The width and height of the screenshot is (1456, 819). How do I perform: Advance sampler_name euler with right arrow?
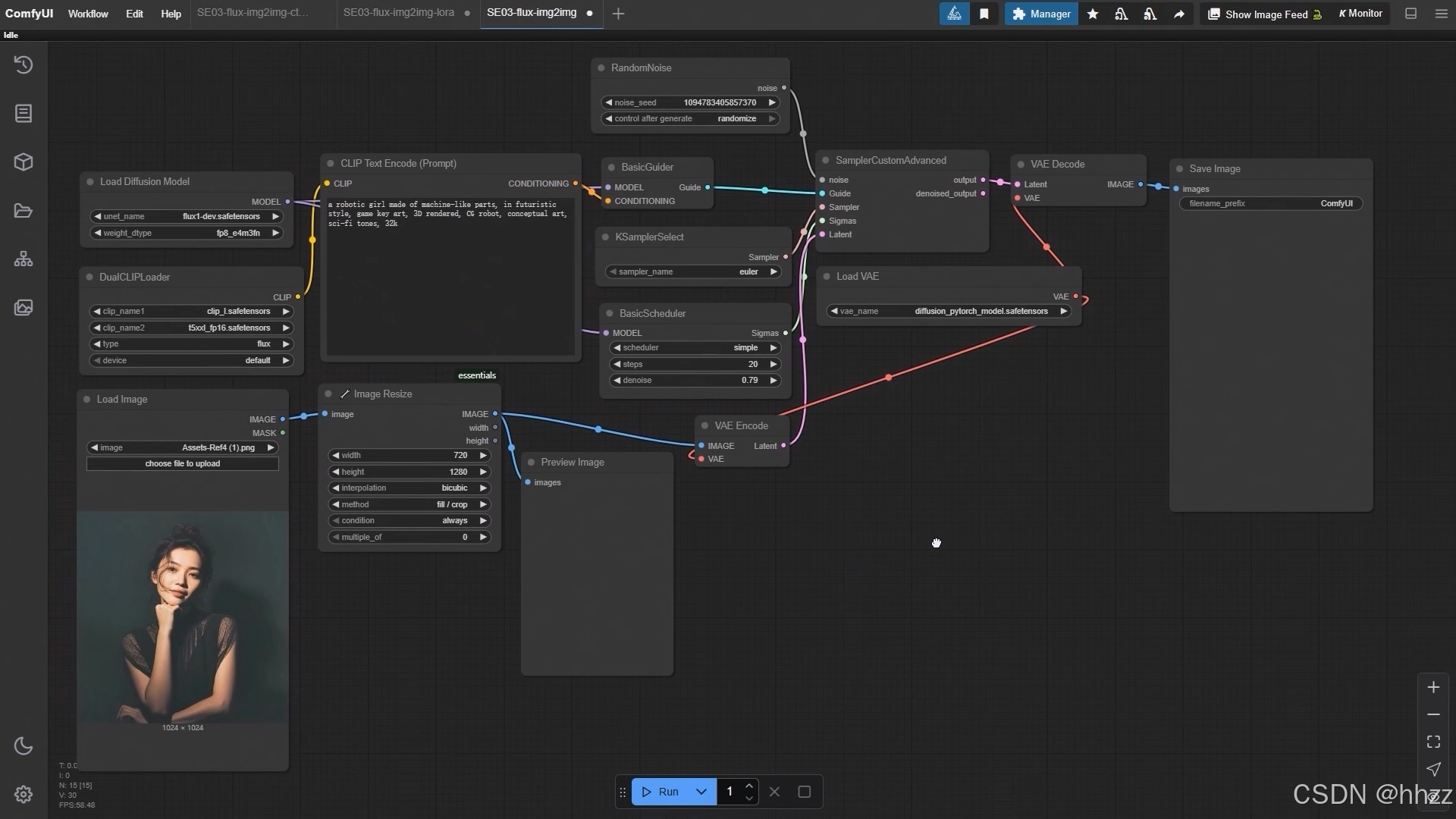[773, 271]
